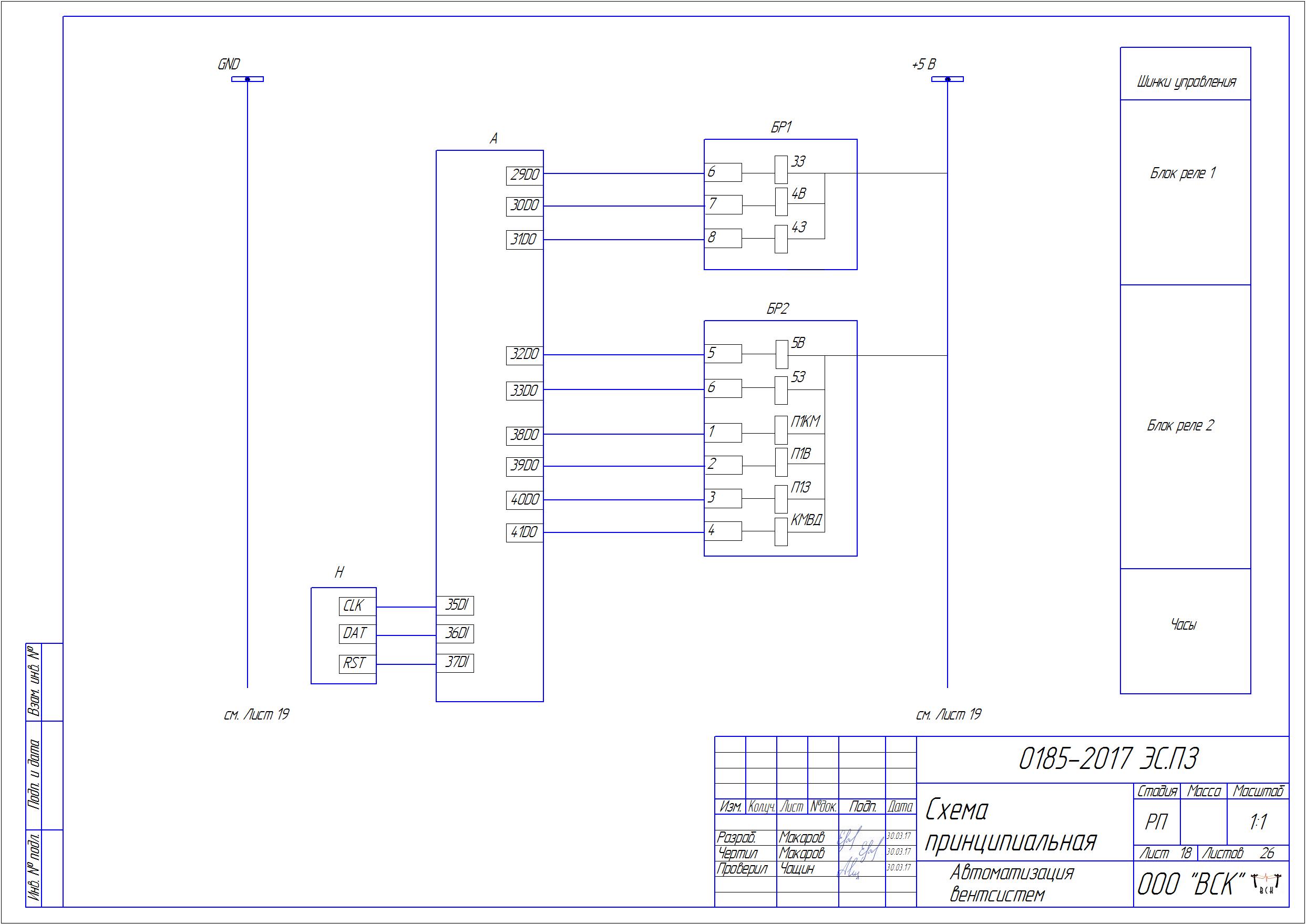1306x924 pixels.
Task: Click the 'Стадия' column header
Action: click(1157, 791)
